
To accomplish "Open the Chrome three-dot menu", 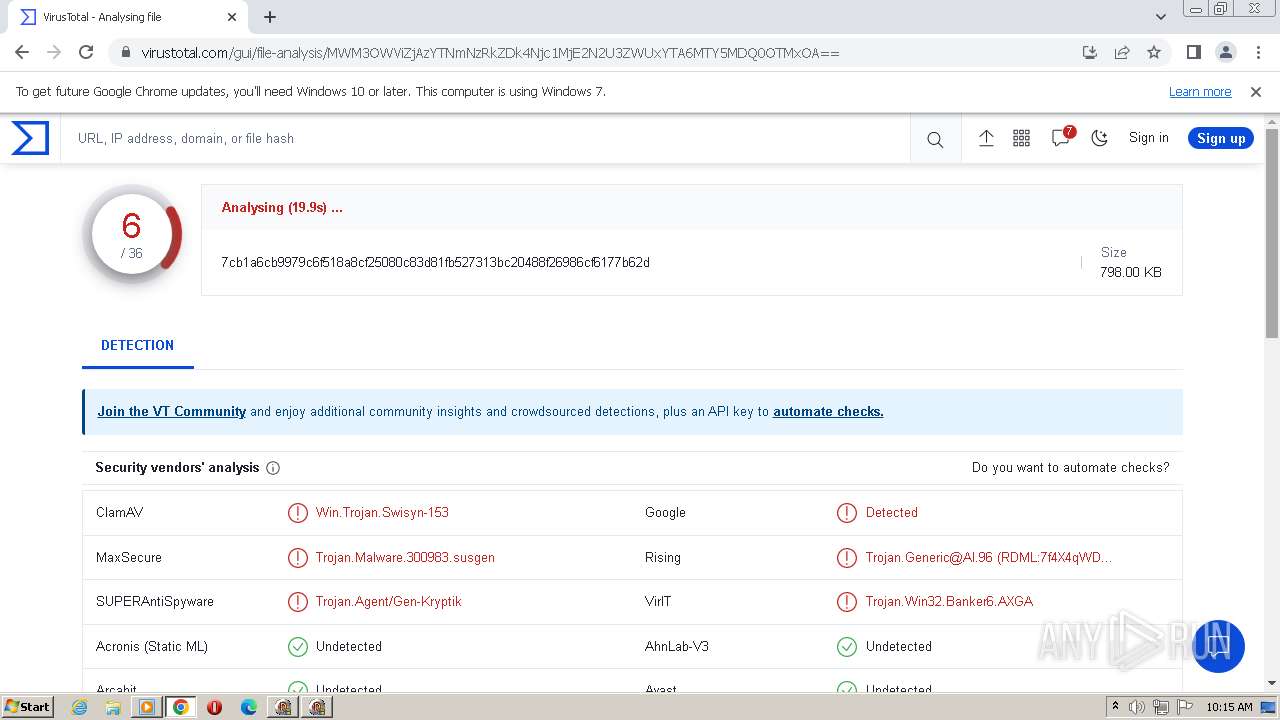I will 1257,52.
